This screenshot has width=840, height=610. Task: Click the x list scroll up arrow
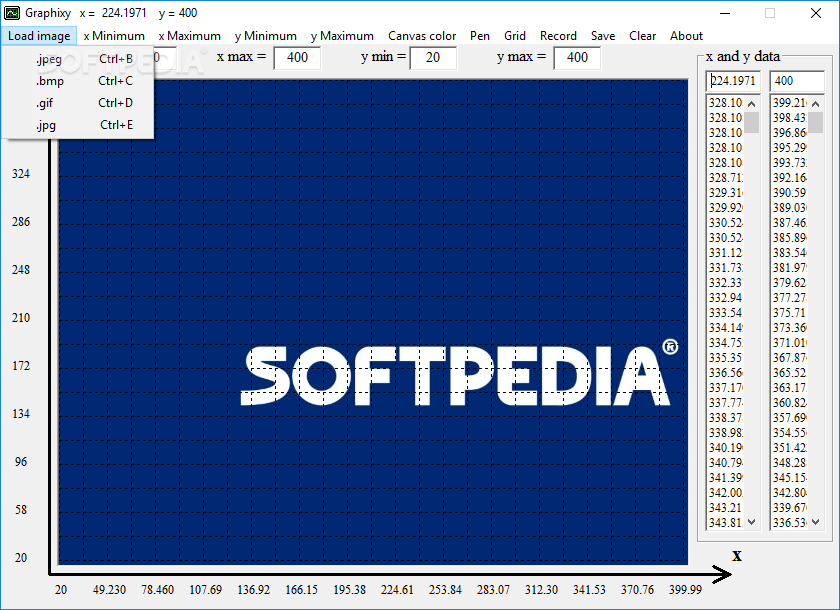click(752, 104)
